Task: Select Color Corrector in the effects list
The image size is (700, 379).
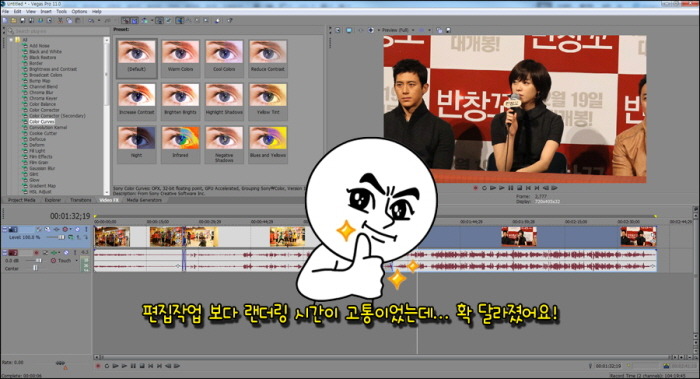Action: [x=44, y=110]
